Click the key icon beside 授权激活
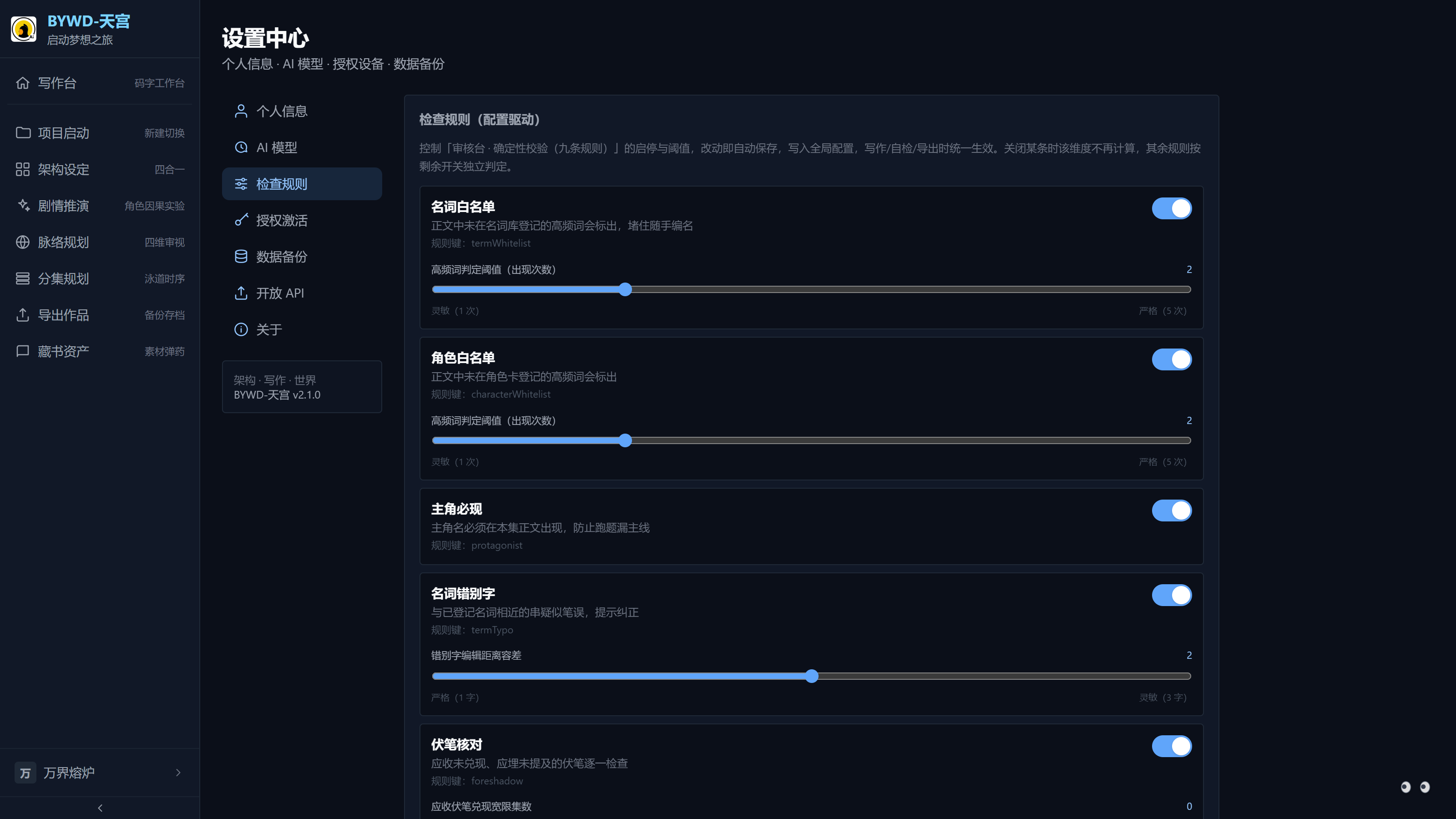Viewport: 1456px width, 819px height. click(x=241, y=220)
